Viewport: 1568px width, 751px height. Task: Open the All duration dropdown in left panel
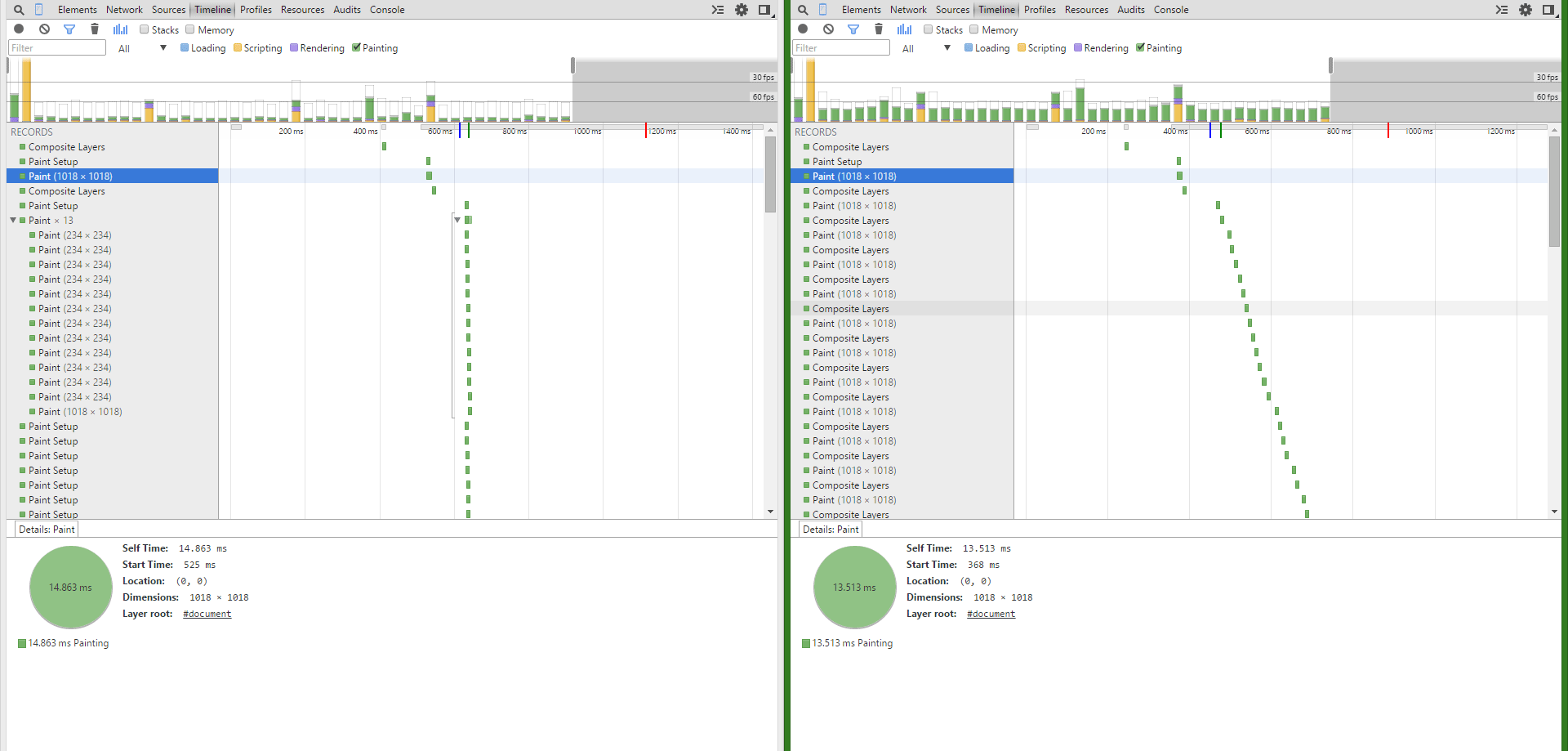pyautogui.click(x=142, y=48)
